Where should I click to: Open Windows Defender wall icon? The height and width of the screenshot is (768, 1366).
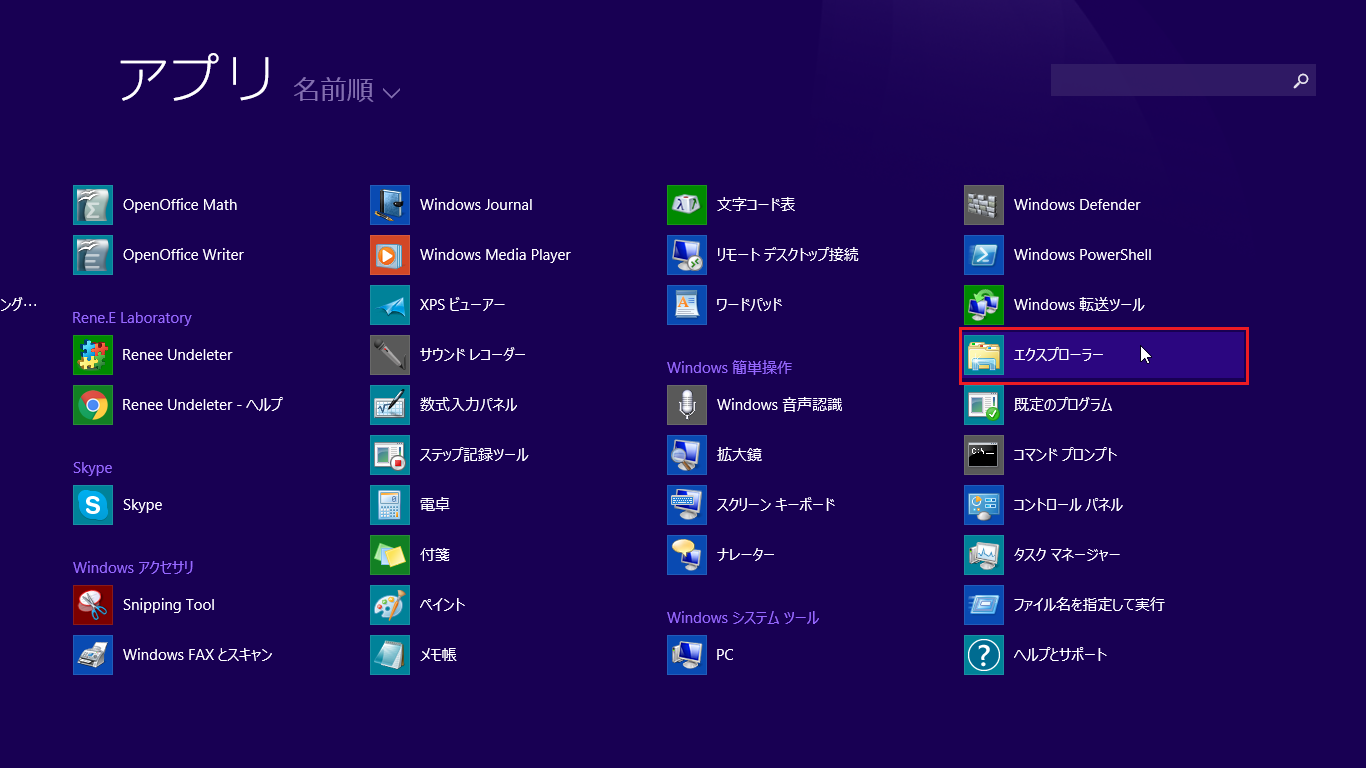[984, 205]
